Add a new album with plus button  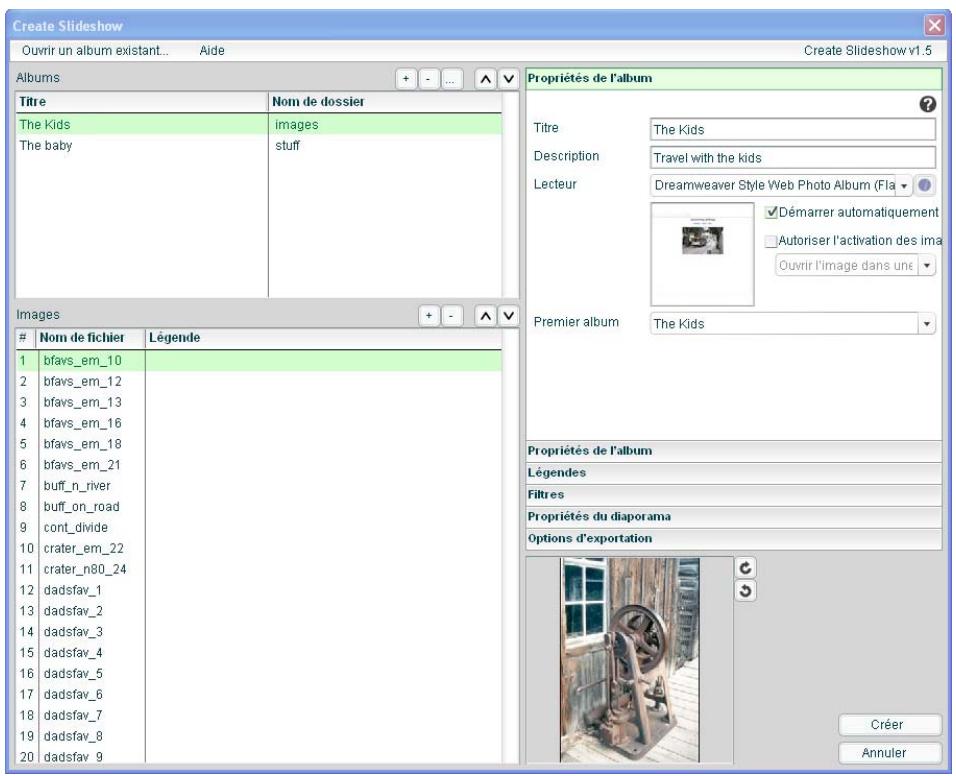406,79
